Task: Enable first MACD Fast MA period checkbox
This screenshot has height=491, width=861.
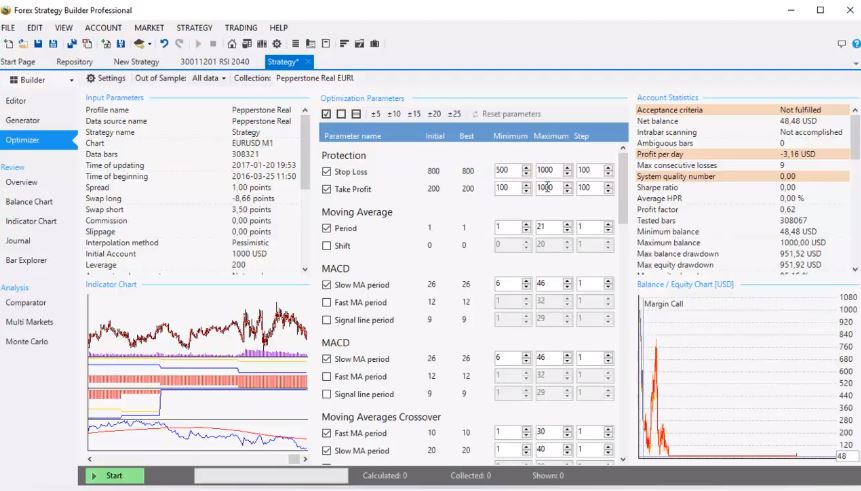Action: [x=326, y=302]
